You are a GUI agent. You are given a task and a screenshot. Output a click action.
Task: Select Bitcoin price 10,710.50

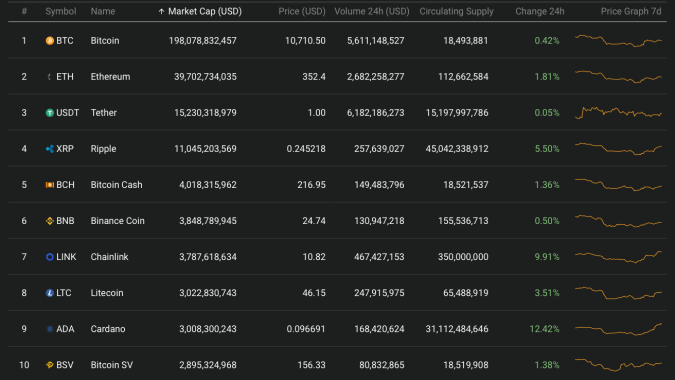(x=305, y=41)
